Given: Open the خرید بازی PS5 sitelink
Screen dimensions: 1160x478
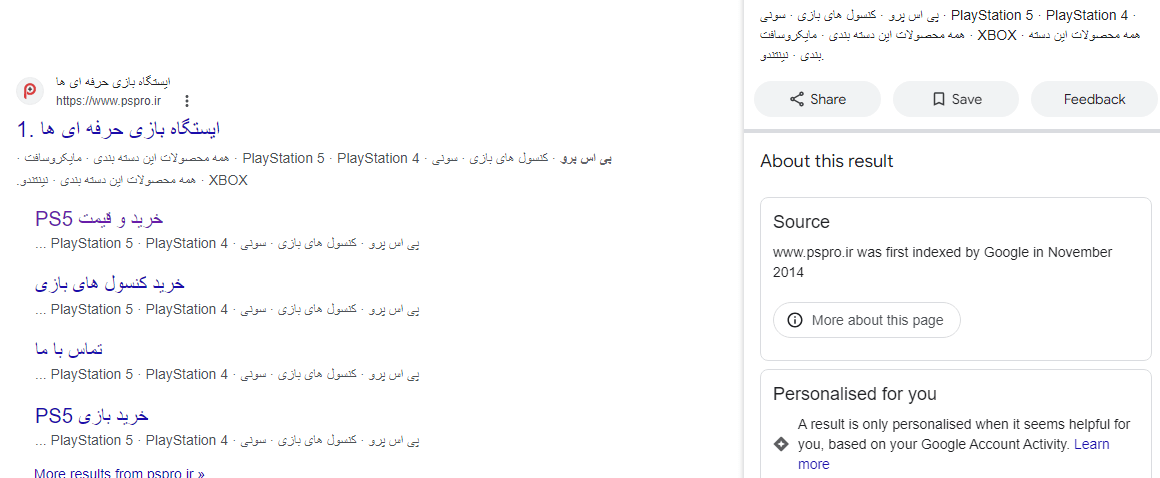Looking at the screenshot, I should tap(92, 416).
